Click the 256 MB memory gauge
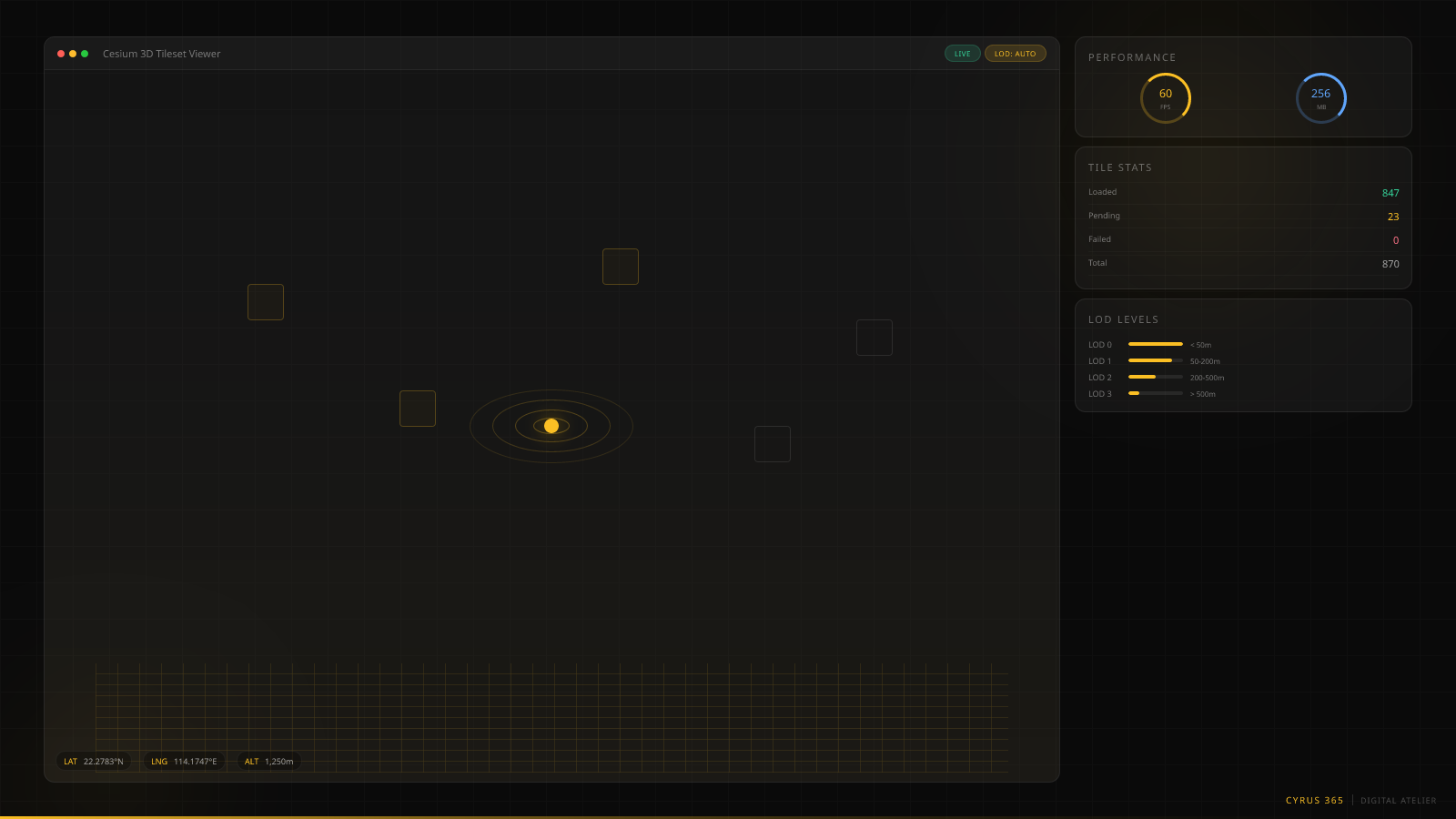 [x=1320, y=98]
